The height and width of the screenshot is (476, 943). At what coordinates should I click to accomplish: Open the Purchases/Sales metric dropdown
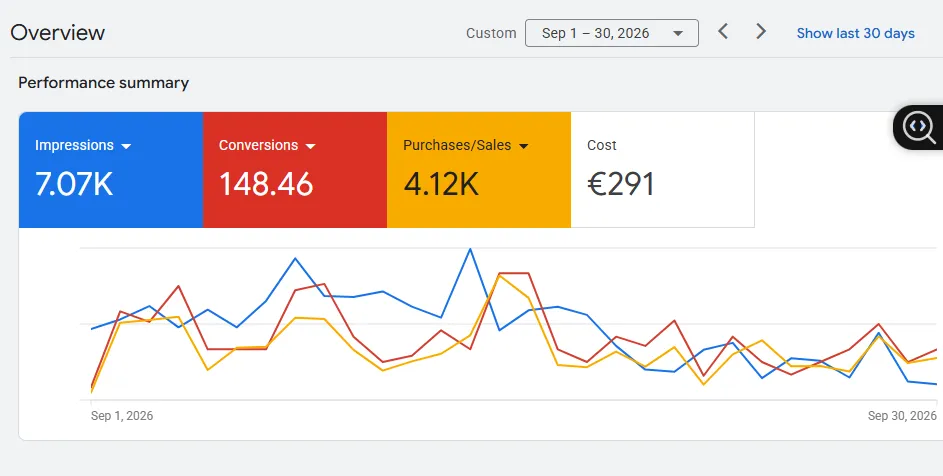465,145
